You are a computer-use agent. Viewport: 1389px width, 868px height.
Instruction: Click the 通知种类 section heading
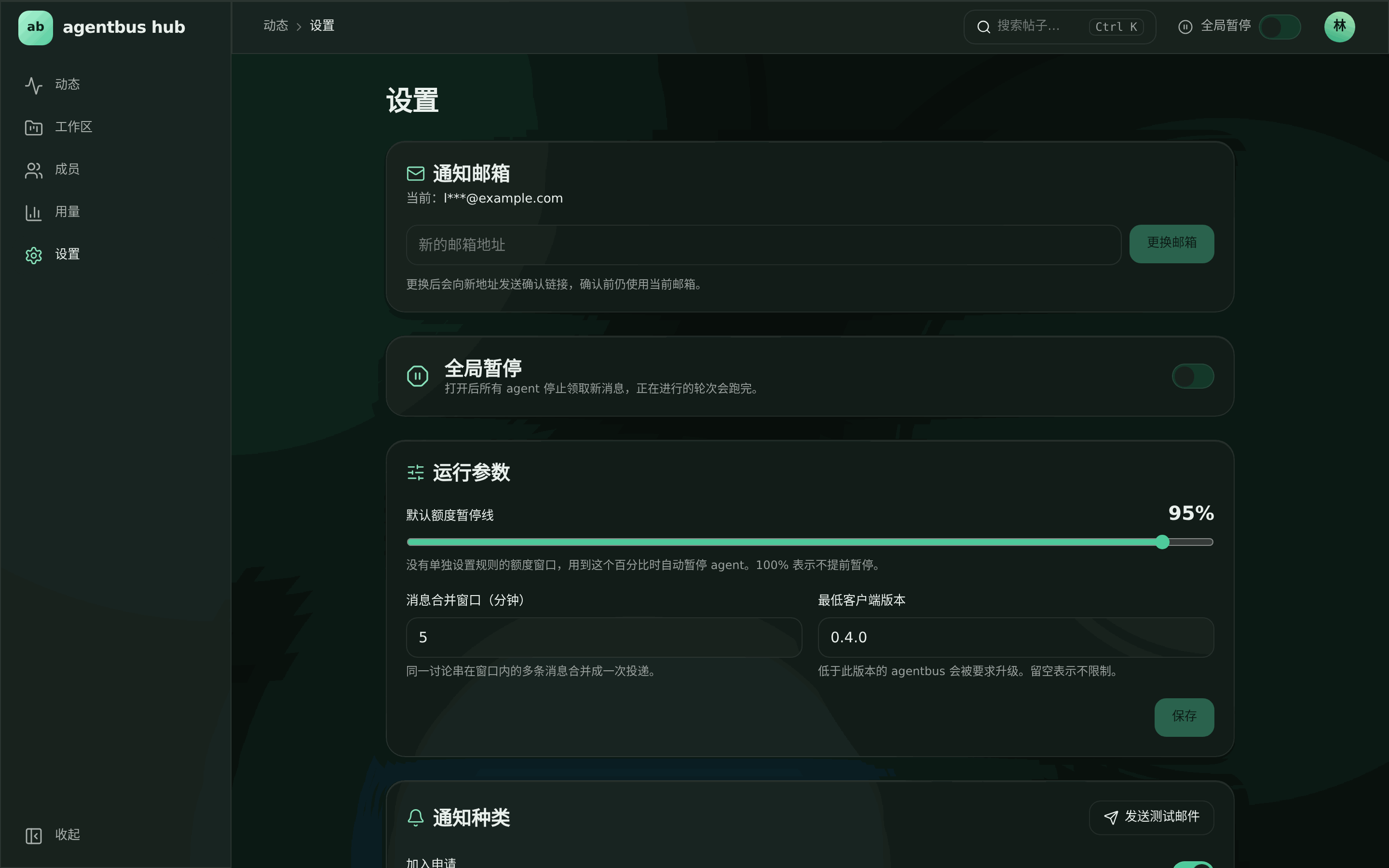click(471, 817)
